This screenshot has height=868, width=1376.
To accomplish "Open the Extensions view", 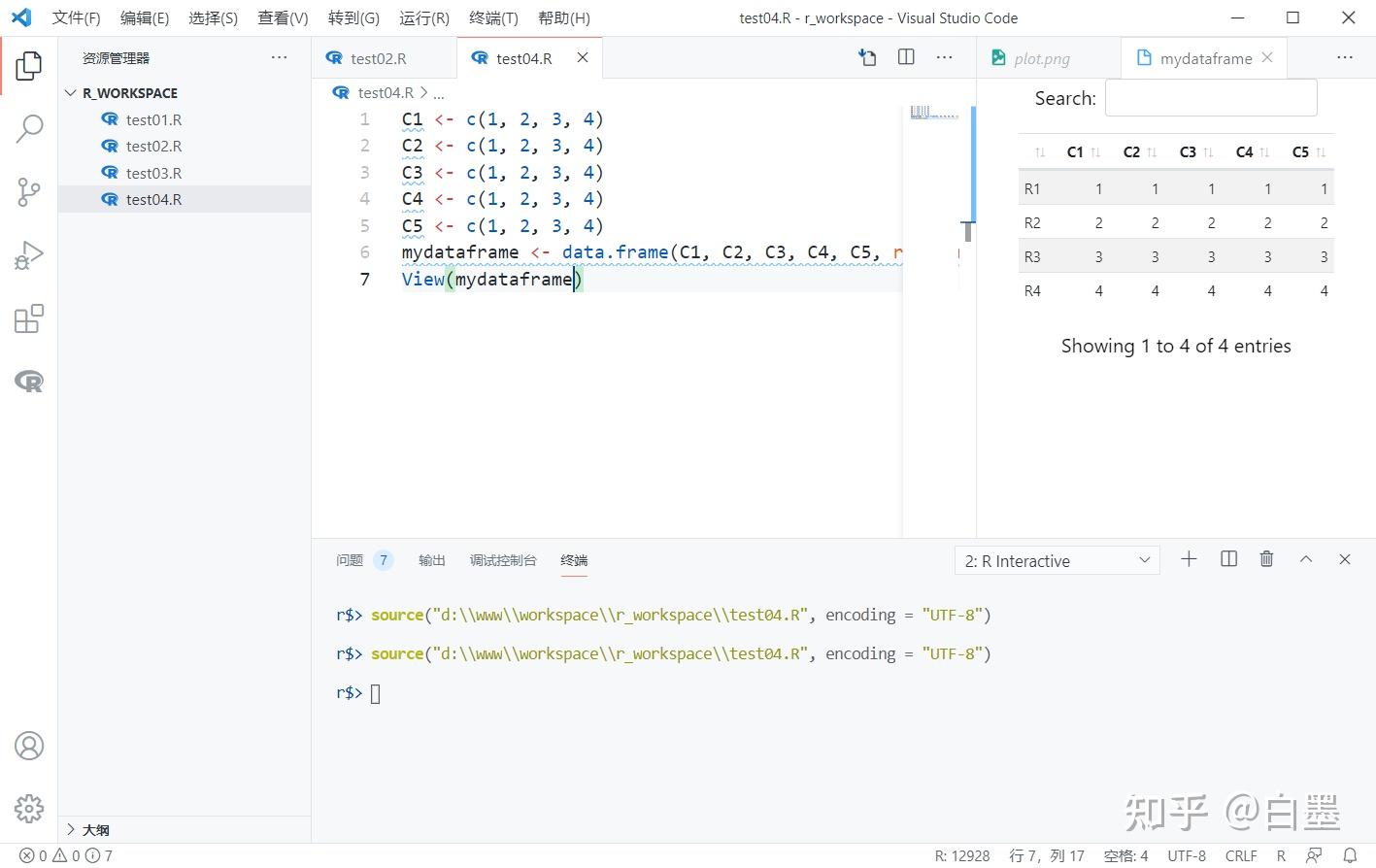I will tap(28, 317).
